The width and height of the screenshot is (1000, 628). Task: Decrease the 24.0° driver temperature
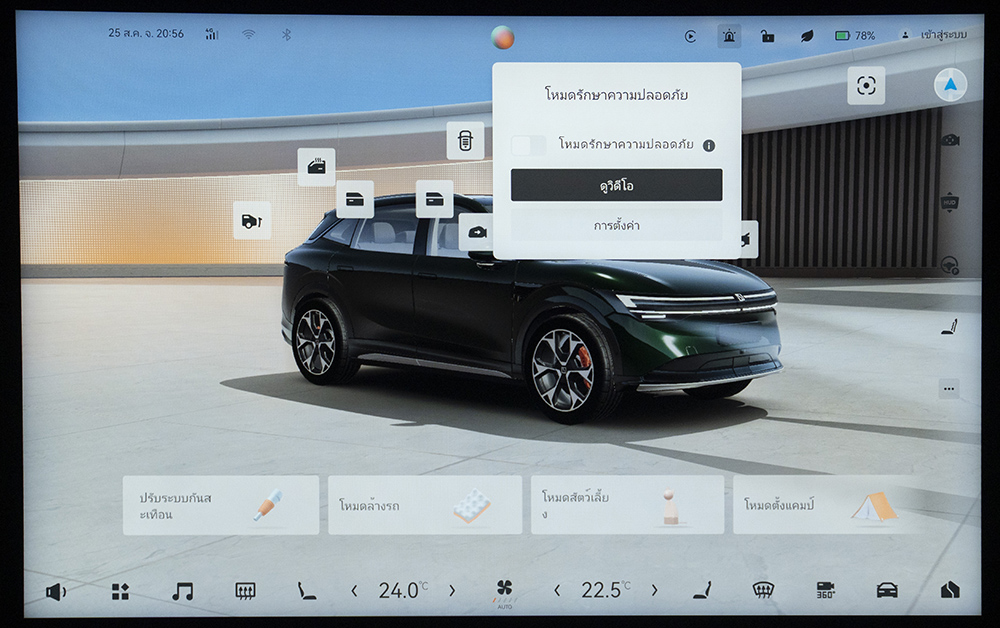click(354, 591)
